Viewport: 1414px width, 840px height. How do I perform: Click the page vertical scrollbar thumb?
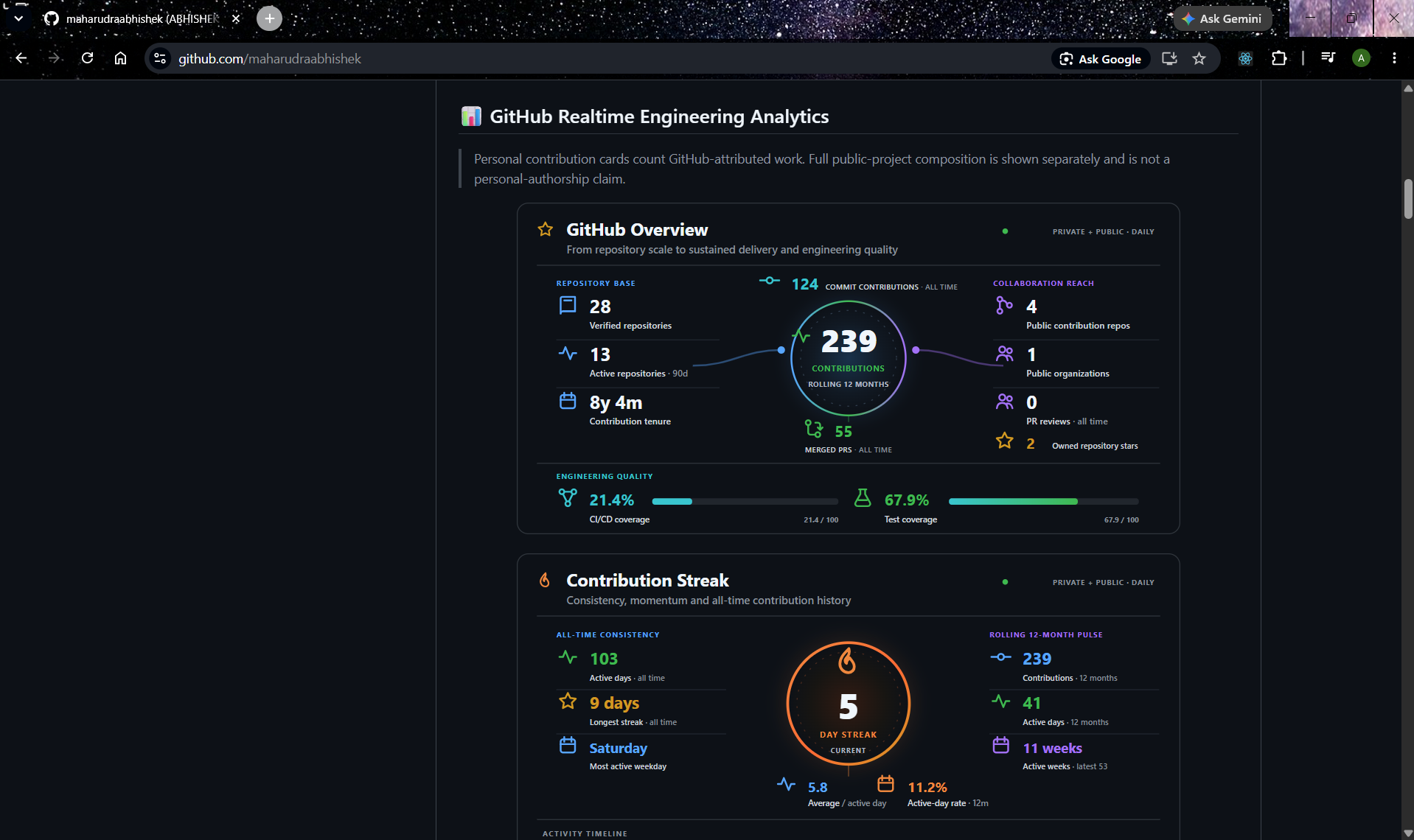point(1408,199)
